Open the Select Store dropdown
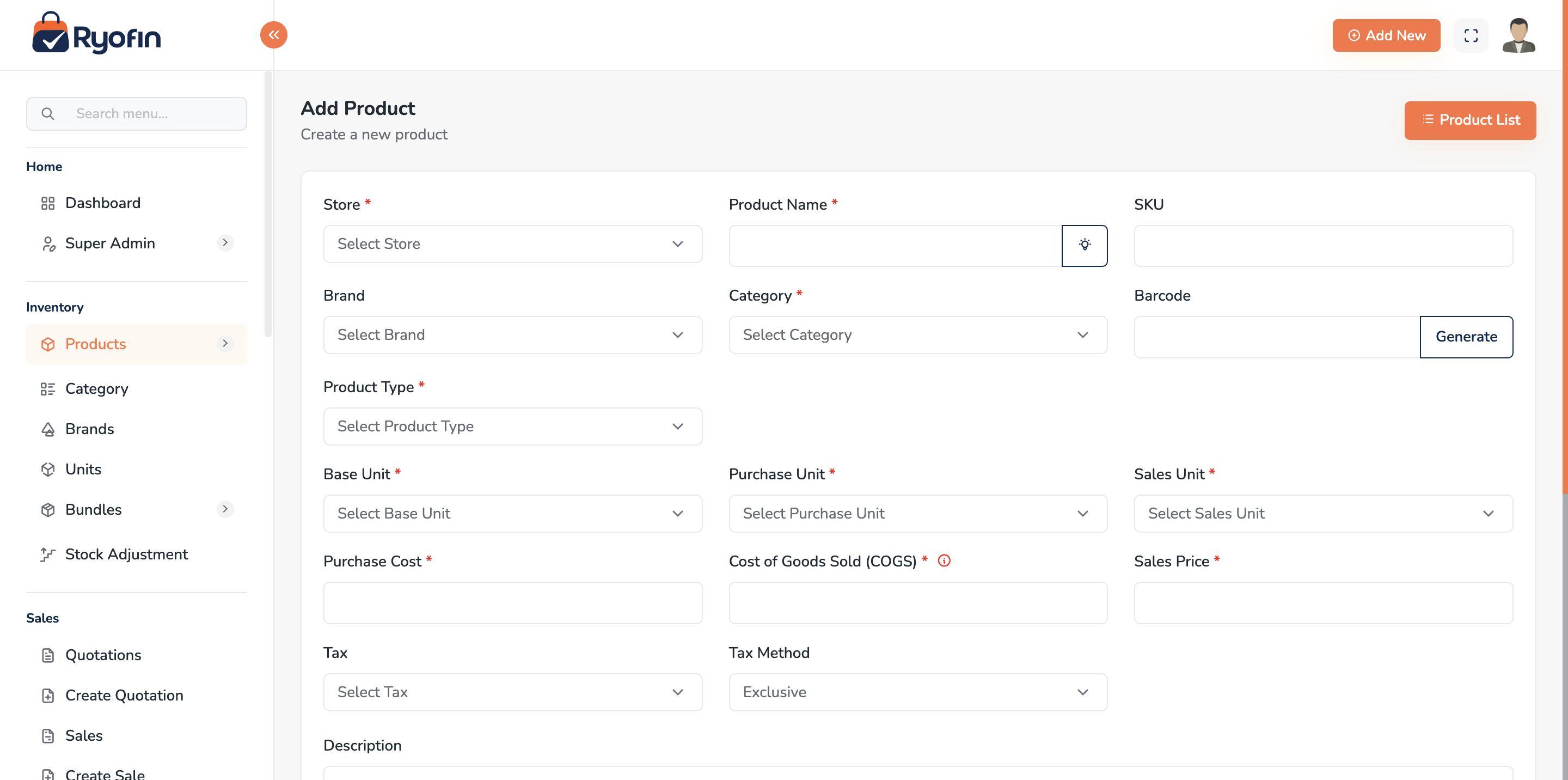Image resolution: width=1568 pixels, height=780 pixels. point(512,244)
